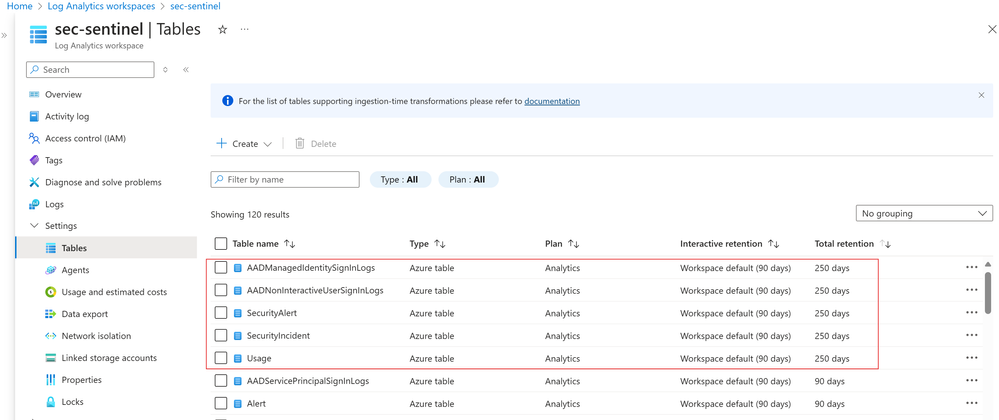
Task: Open more options for AADServicePrincipalSignInLogs row
Action: 972,380
